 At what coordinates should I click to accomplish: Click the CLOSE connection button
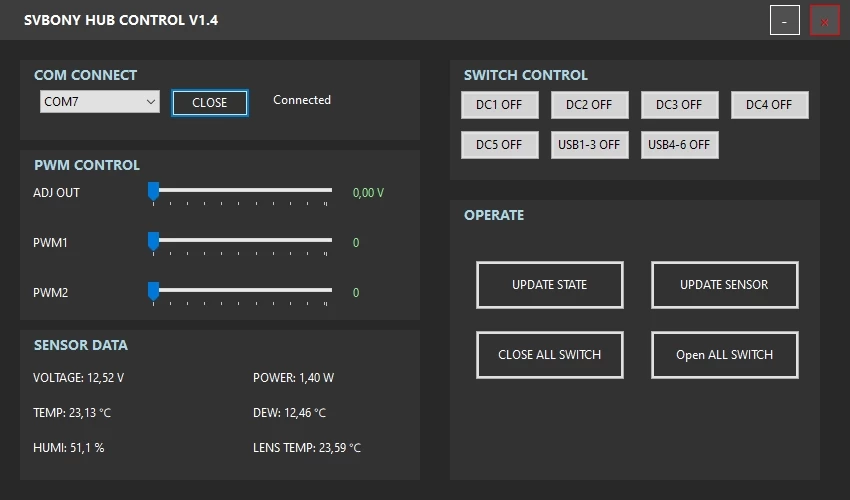pyautogui.click(x=210, y=103)
